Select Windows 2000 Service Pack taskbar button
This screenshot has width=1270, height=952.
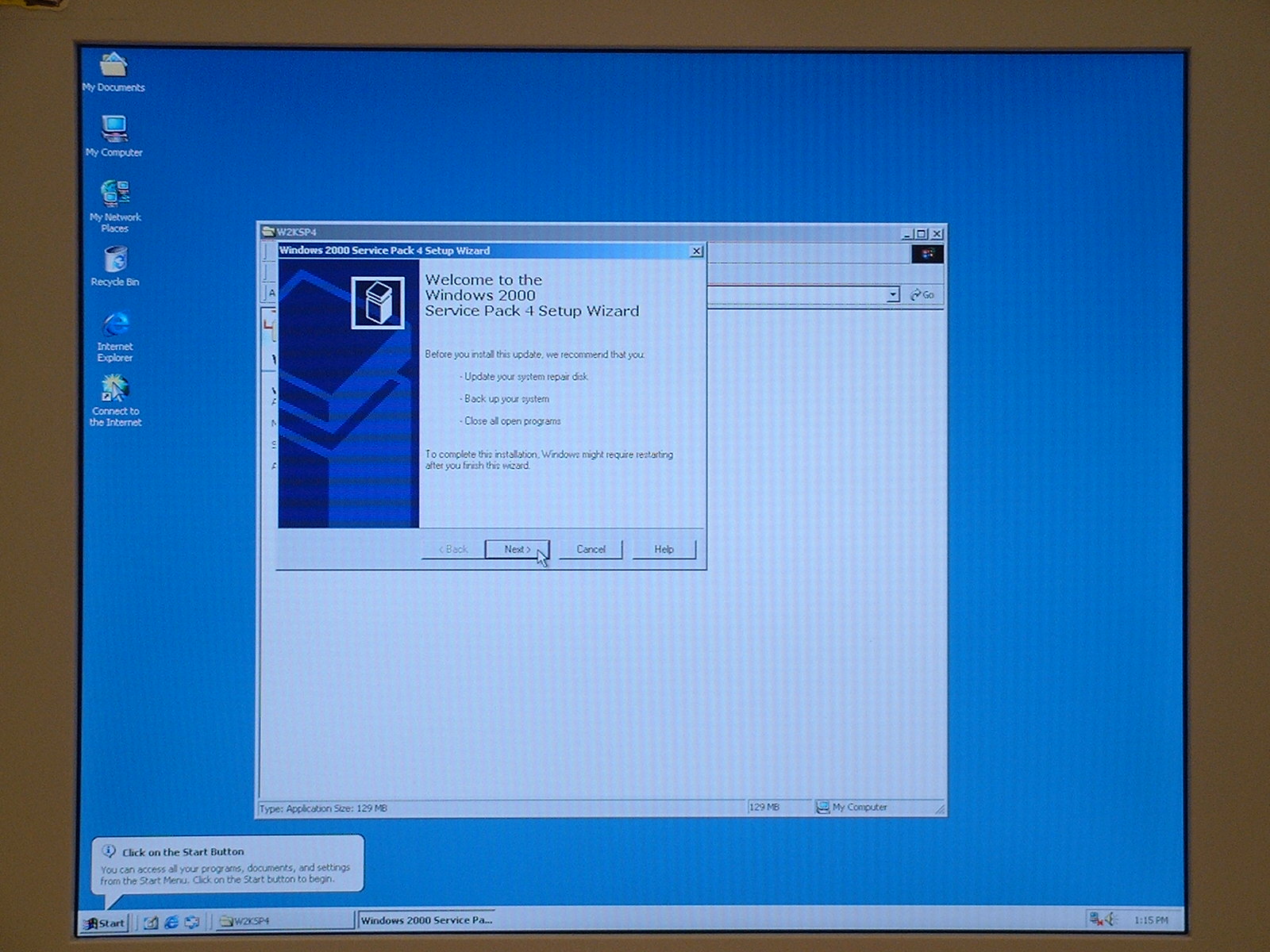(426, 920)
